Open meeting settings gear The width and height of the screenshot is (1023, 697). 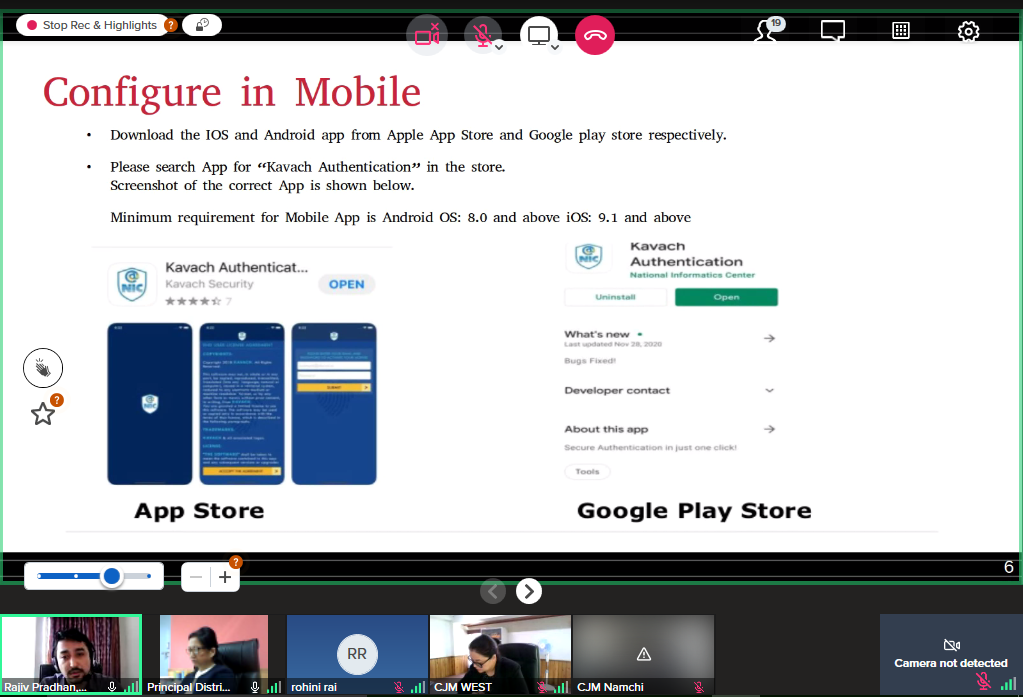tap(968, 31)
